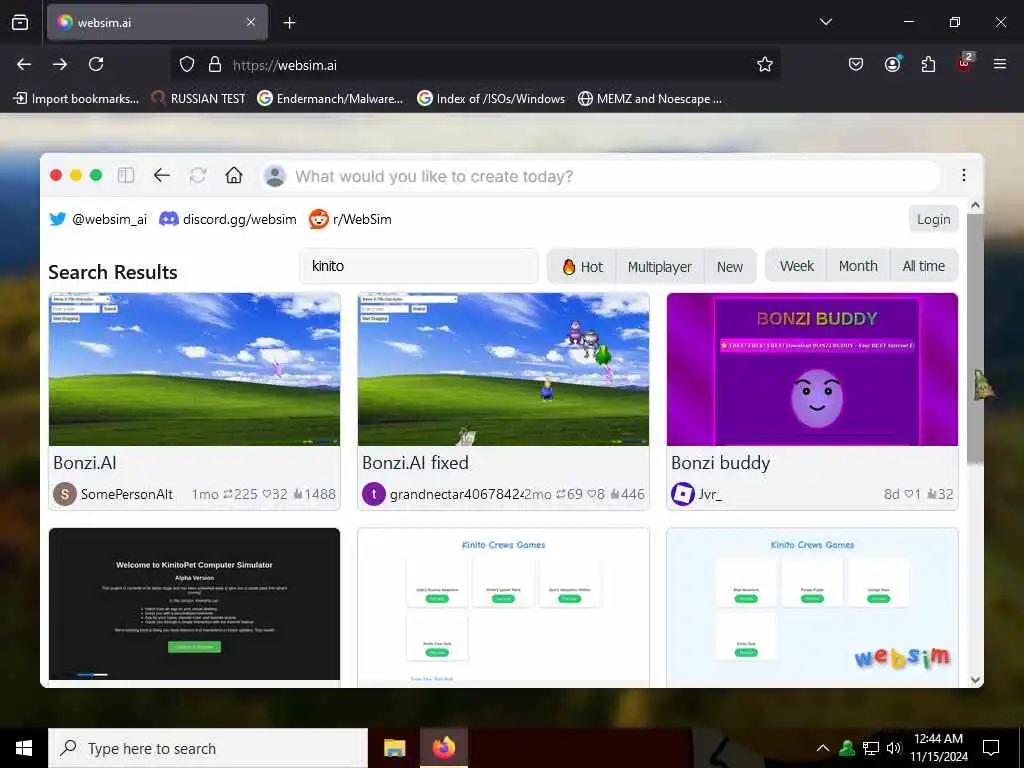Click the SomePersonAlt author name
This screenshot has width=1024, height=768.
pyautogui.click(x=127, y=494)
